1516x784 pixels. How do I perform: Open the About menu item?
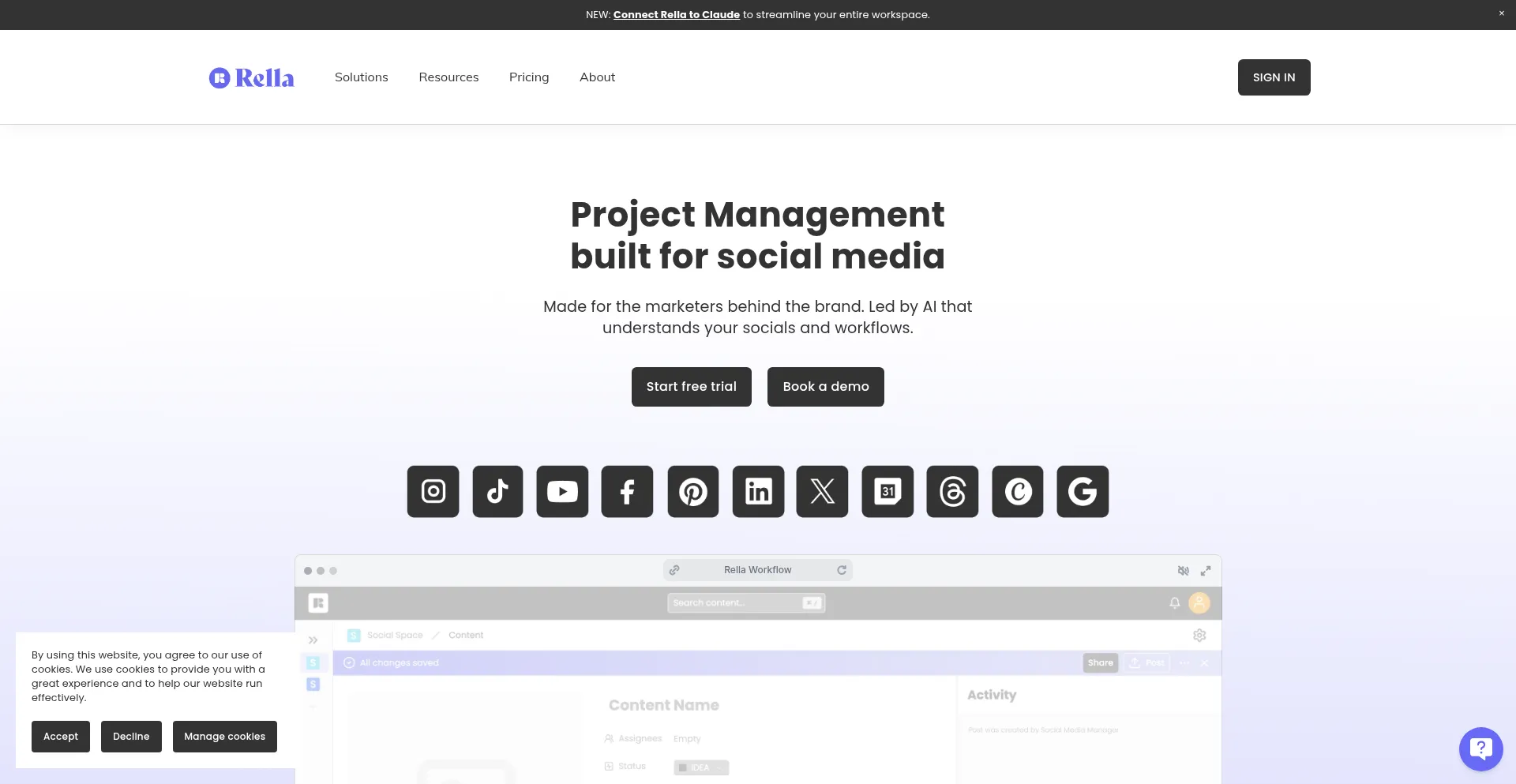coord(597,77)
